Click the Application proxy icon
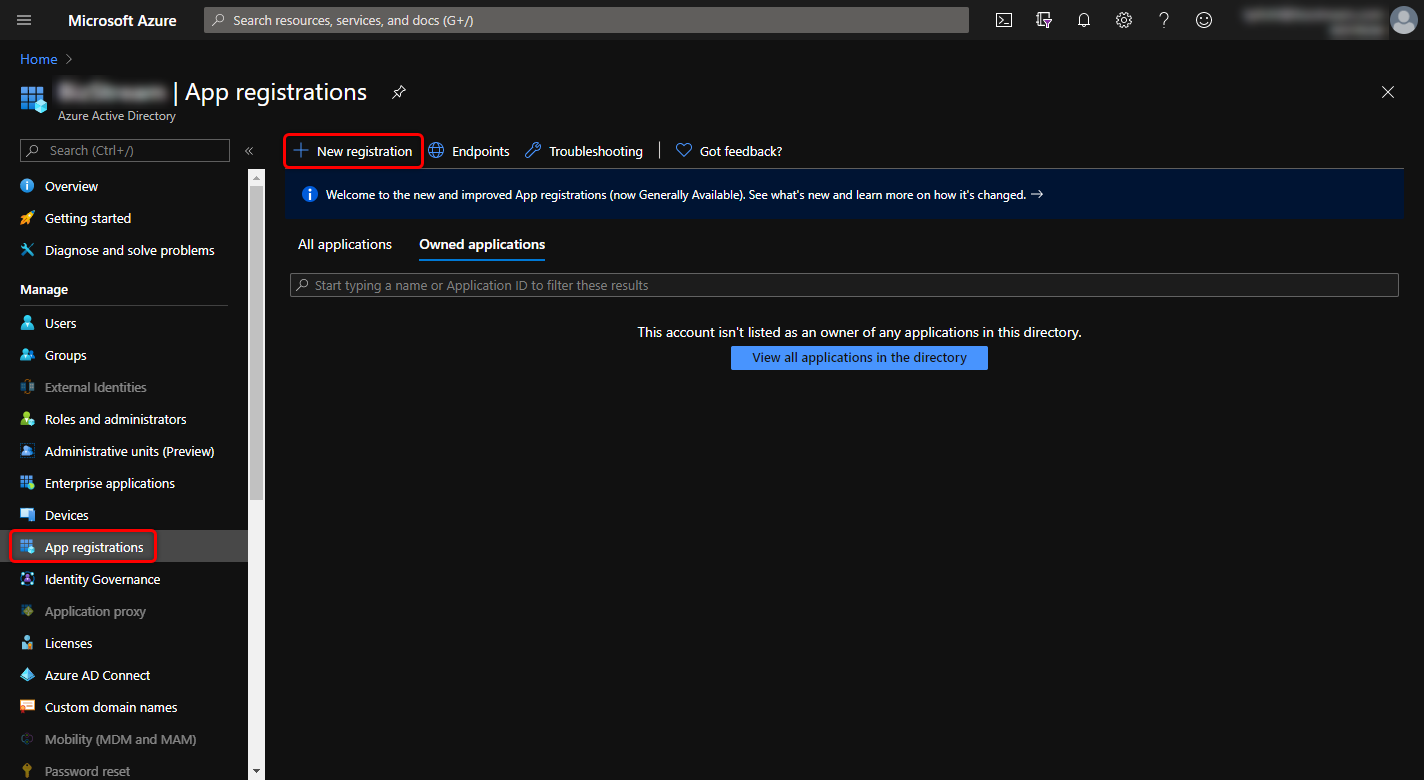This screenshot has height=780, width=1424. (x=27, y=611)
